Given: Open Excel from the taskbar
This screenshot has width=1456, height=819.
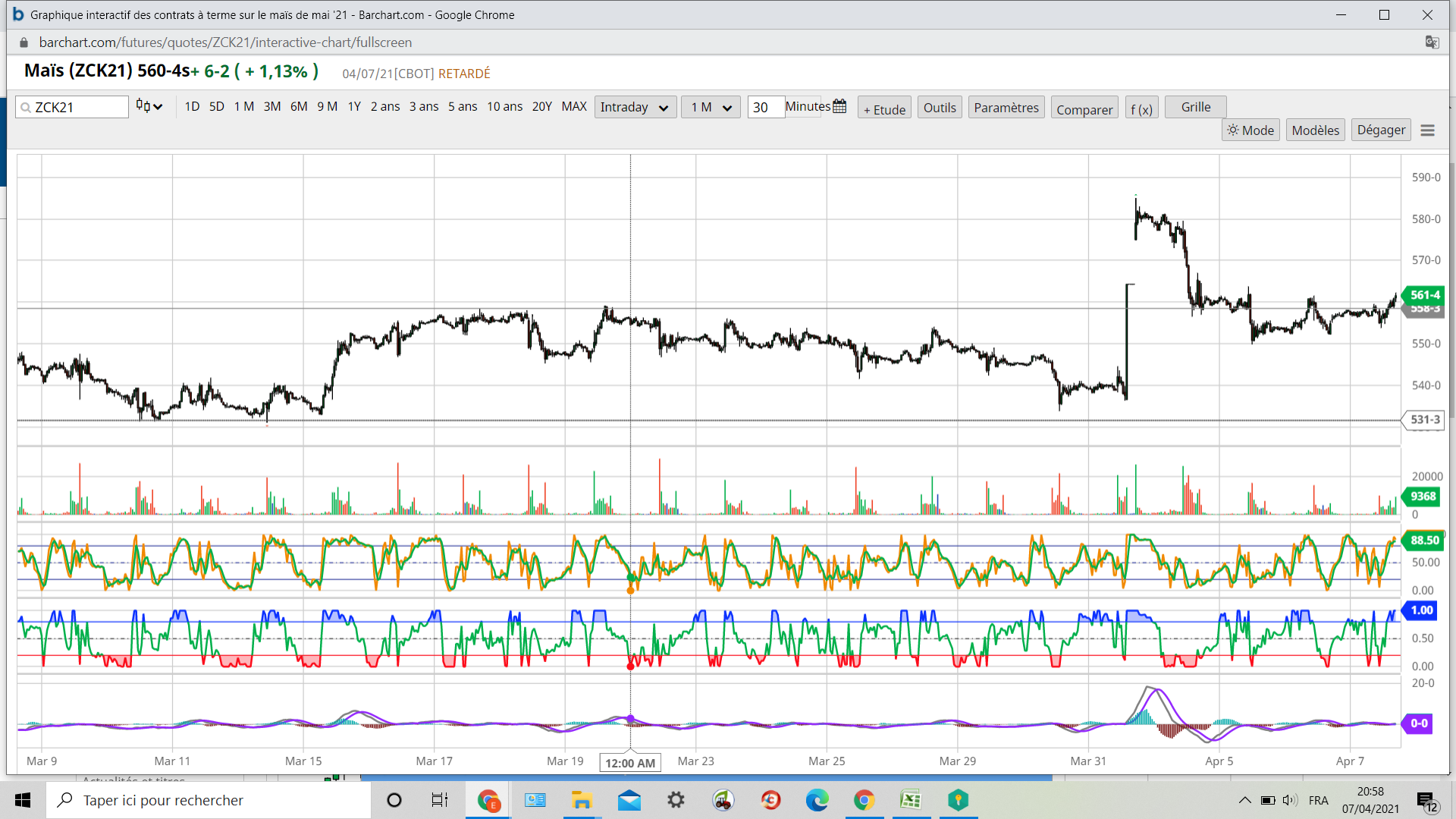Looking at the screenshot, I should point(910,800).
